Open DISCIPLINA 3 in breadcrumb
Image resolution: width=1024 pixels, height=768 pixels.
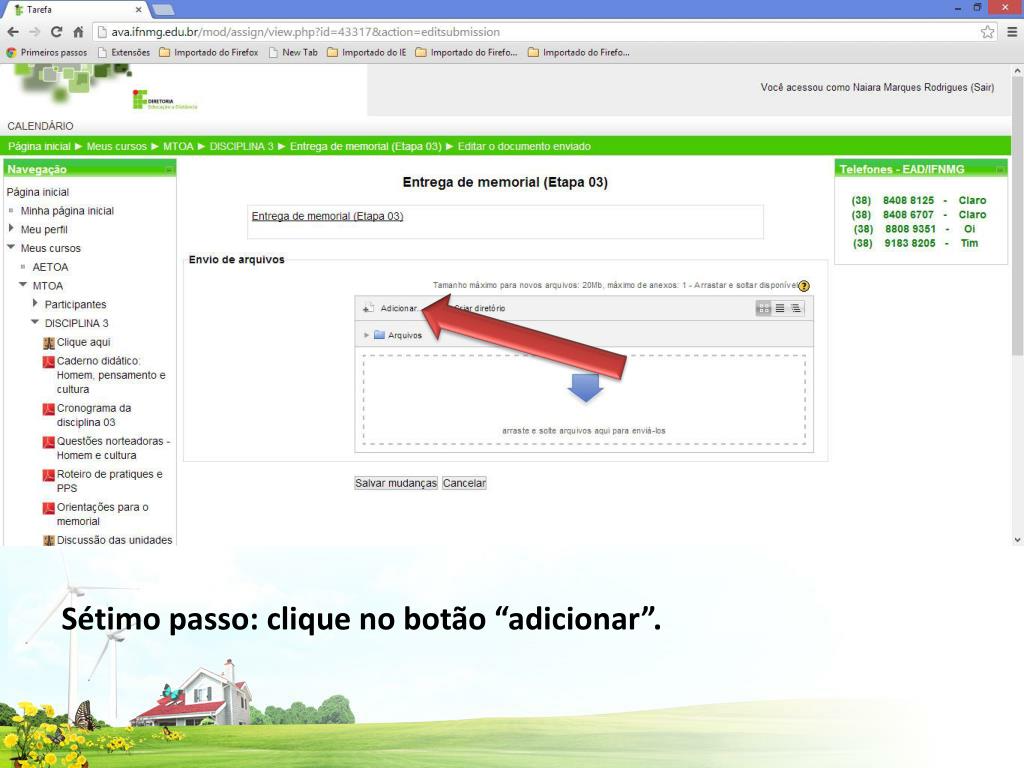(242, 146)
